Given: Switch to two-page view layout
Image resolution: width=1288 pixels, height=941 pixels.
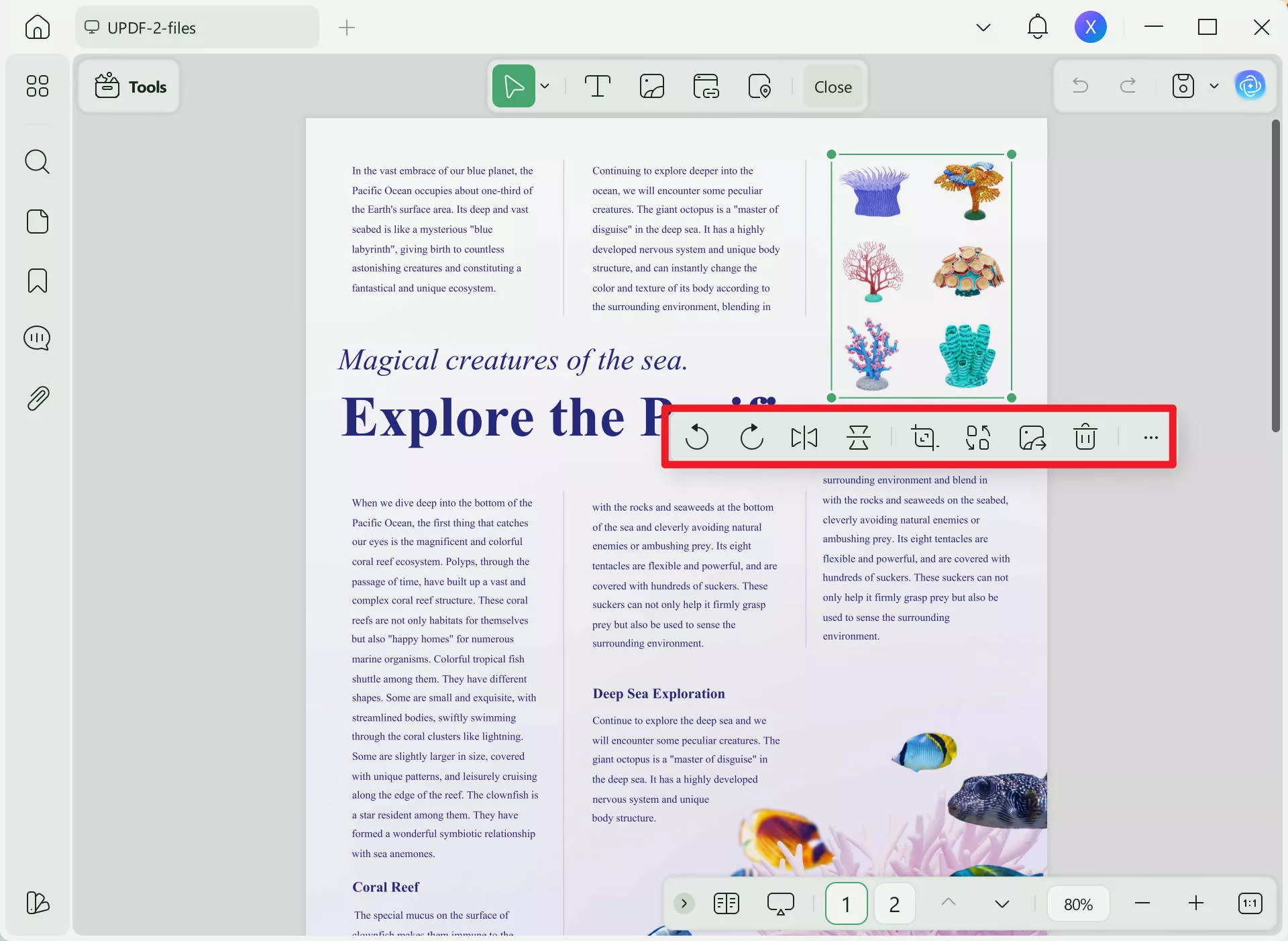Looking at the screenshot, I should tap(726, 903).
